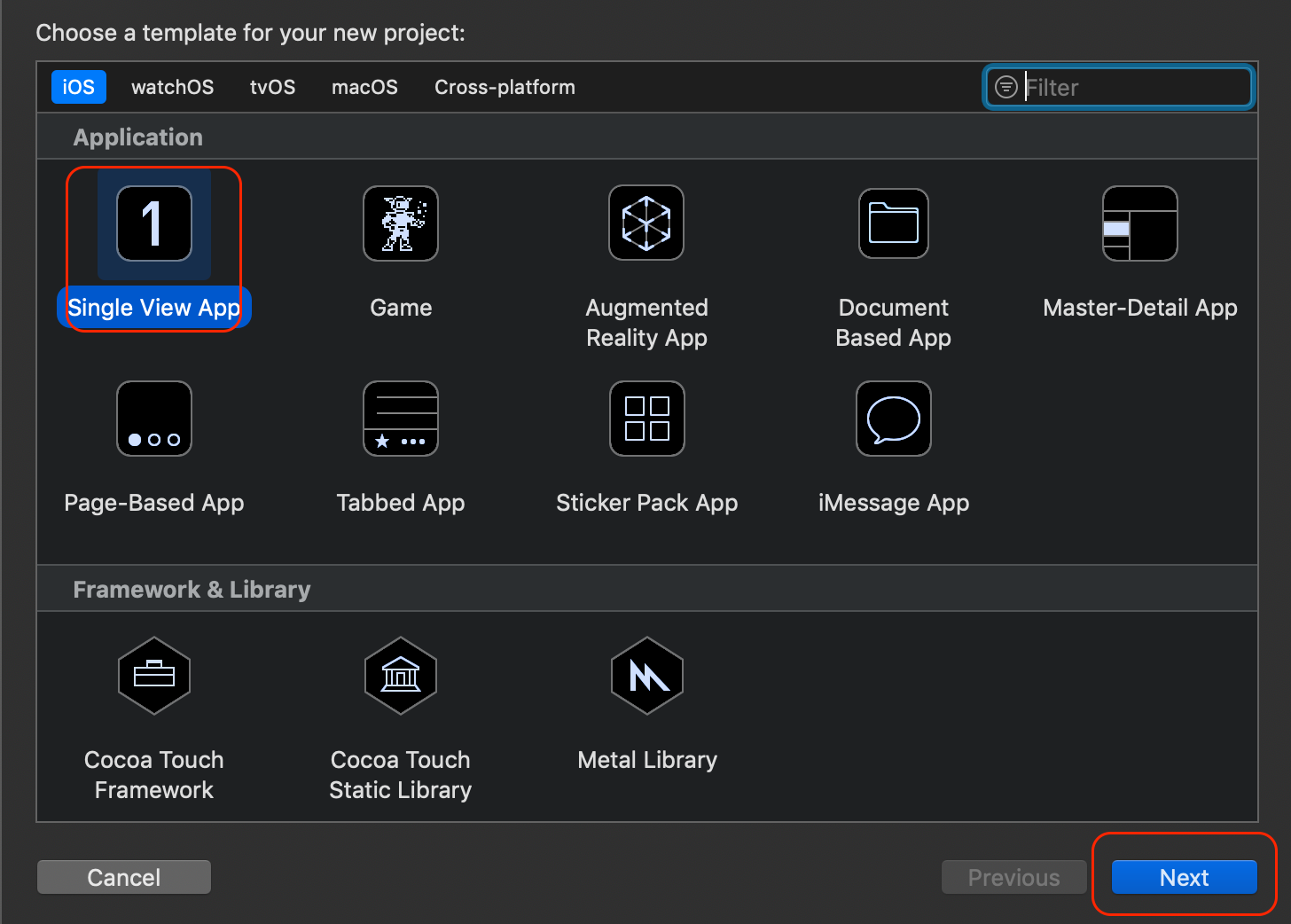Click the "Sticker Pack App" label
Image resolution: width=1291 pixels, height=924 pixels.
click(647, 503)
